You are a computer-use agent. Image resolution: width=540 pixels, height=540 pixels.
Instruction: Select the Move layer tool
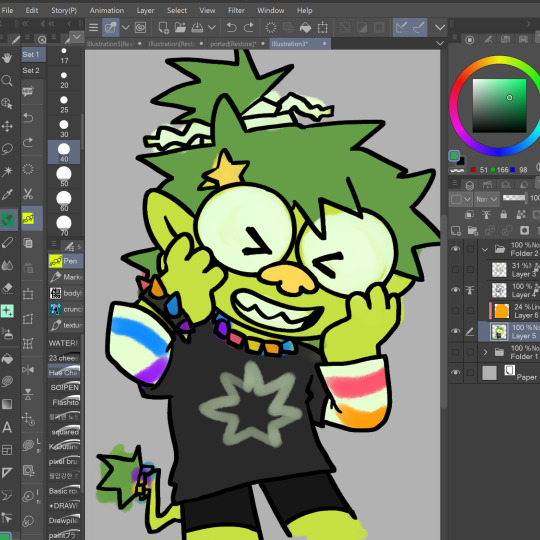[7, 126]
